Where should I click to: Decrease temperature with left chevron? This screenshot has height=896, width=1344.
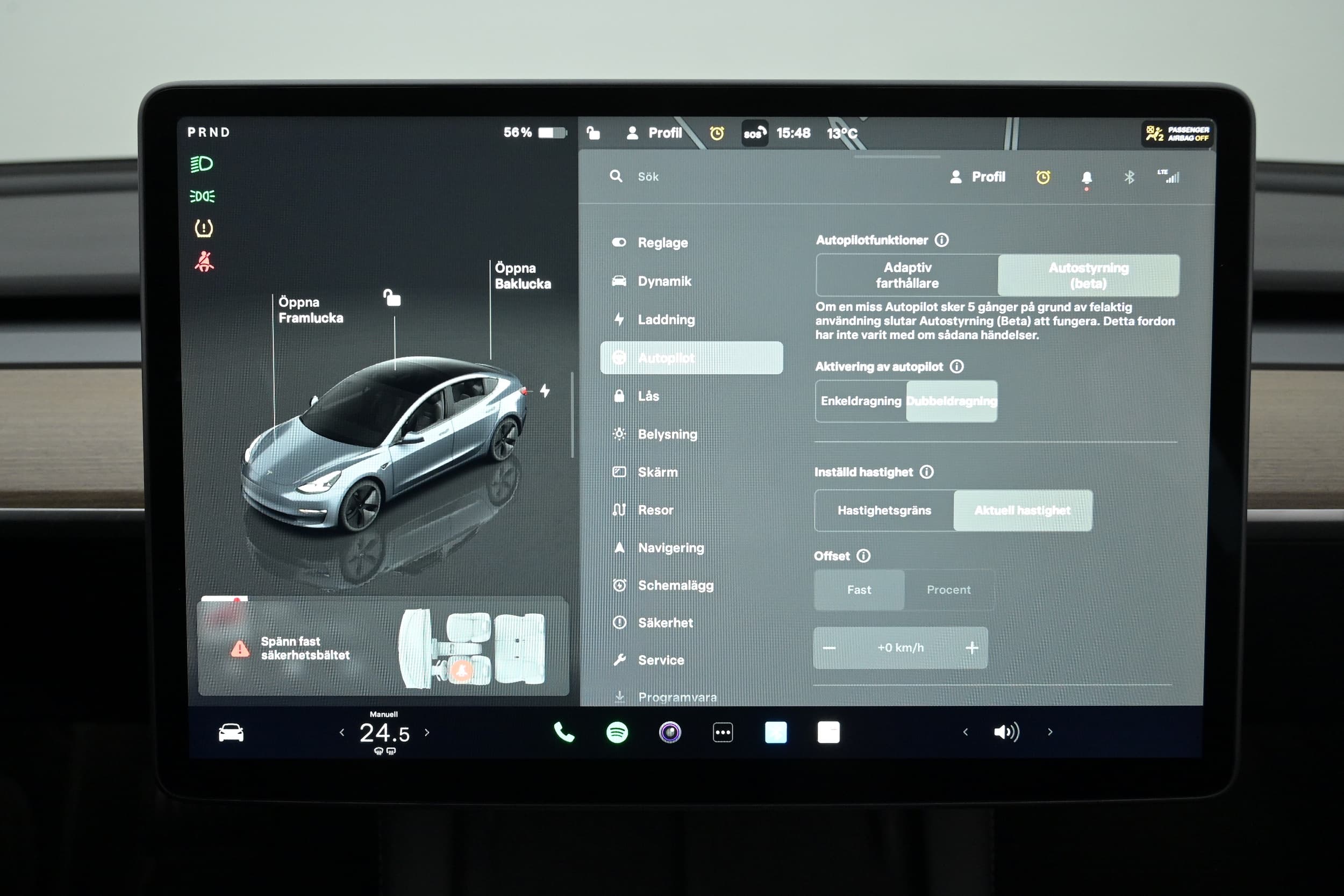[x=342, y=732]
